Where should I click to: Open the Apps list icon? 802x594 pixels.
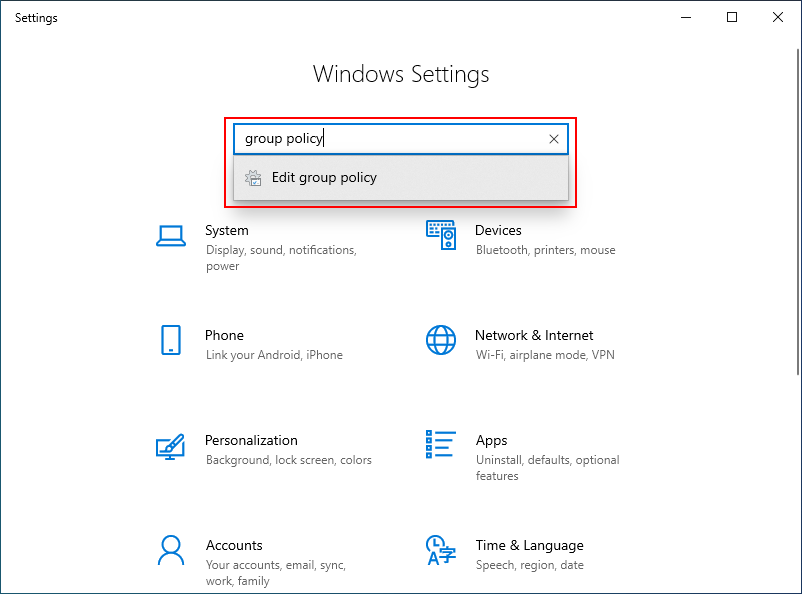441,444
